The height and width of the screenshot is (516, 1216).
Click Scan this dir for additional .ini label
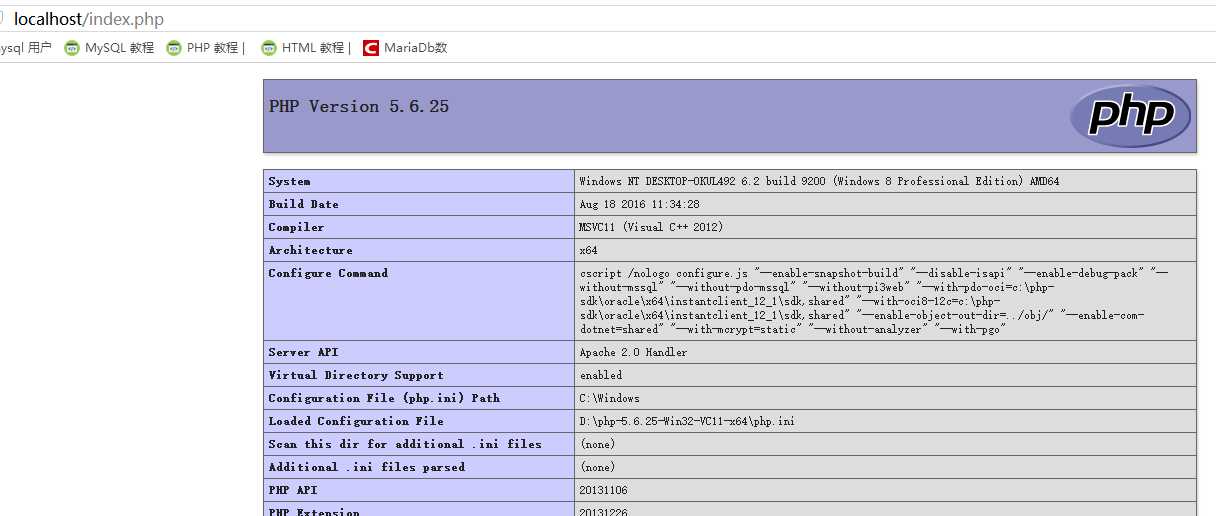pyautogui.click(x=405, y=444)
